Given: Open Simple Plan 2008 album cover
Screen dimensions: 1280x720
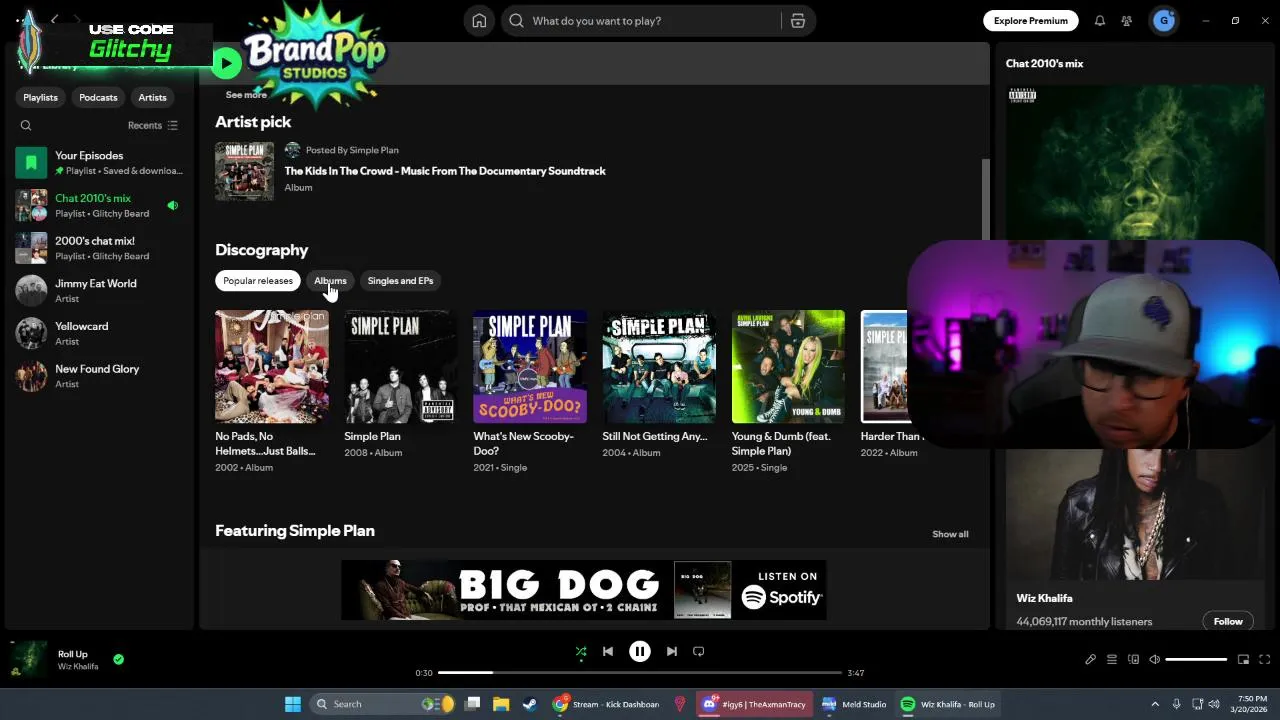Looking at the screenshot, I should pyautogui.click(x=401, y=366).
